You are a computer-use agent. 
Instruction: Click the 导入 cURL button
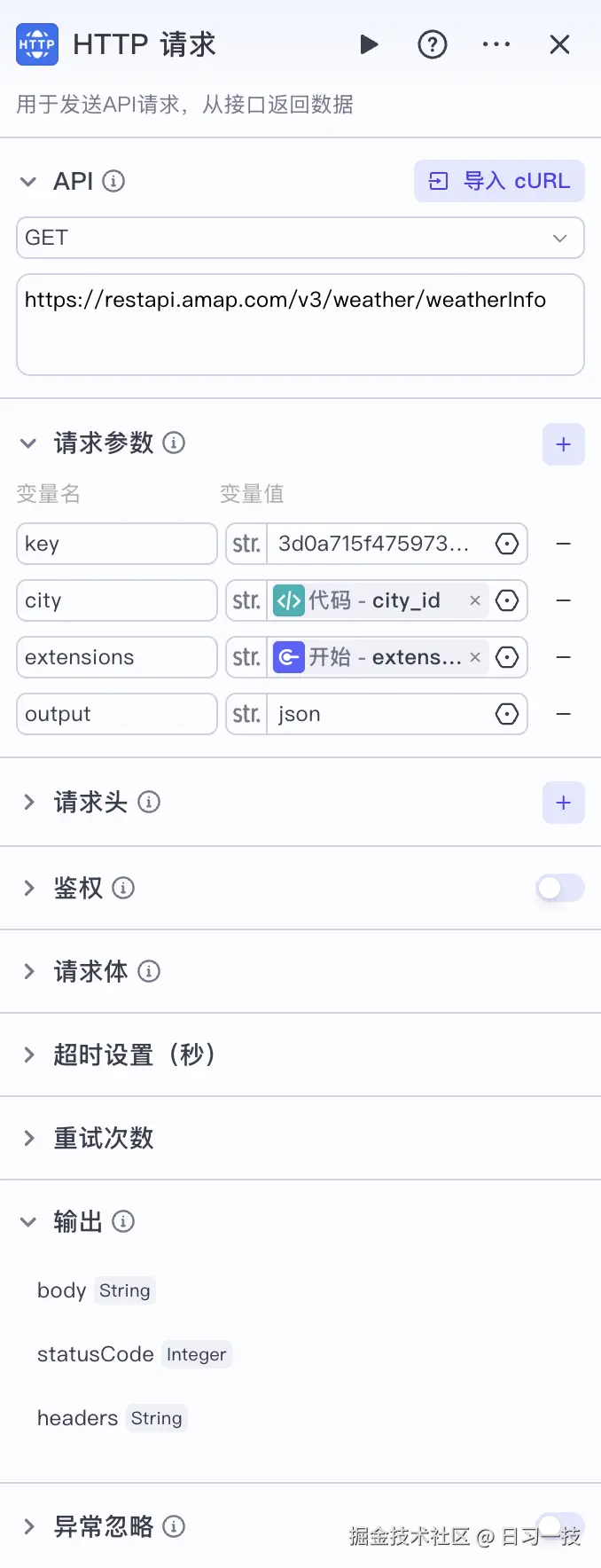499,181
